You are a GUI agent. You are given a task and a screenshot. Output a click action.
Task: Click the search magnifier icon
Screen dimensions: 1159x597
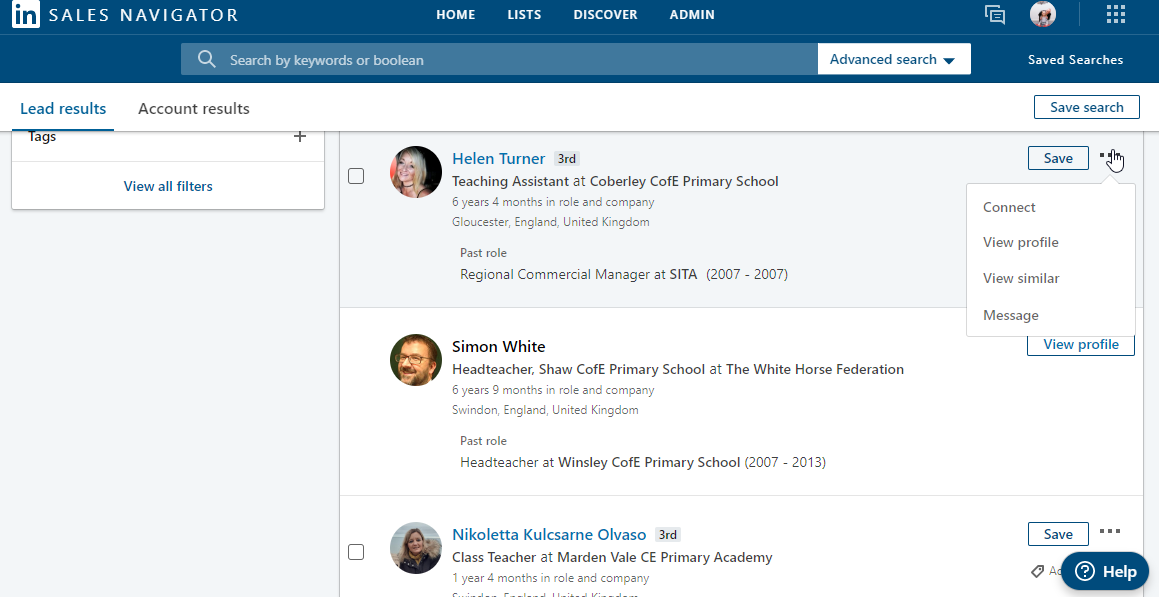click(x=207, y=60)
